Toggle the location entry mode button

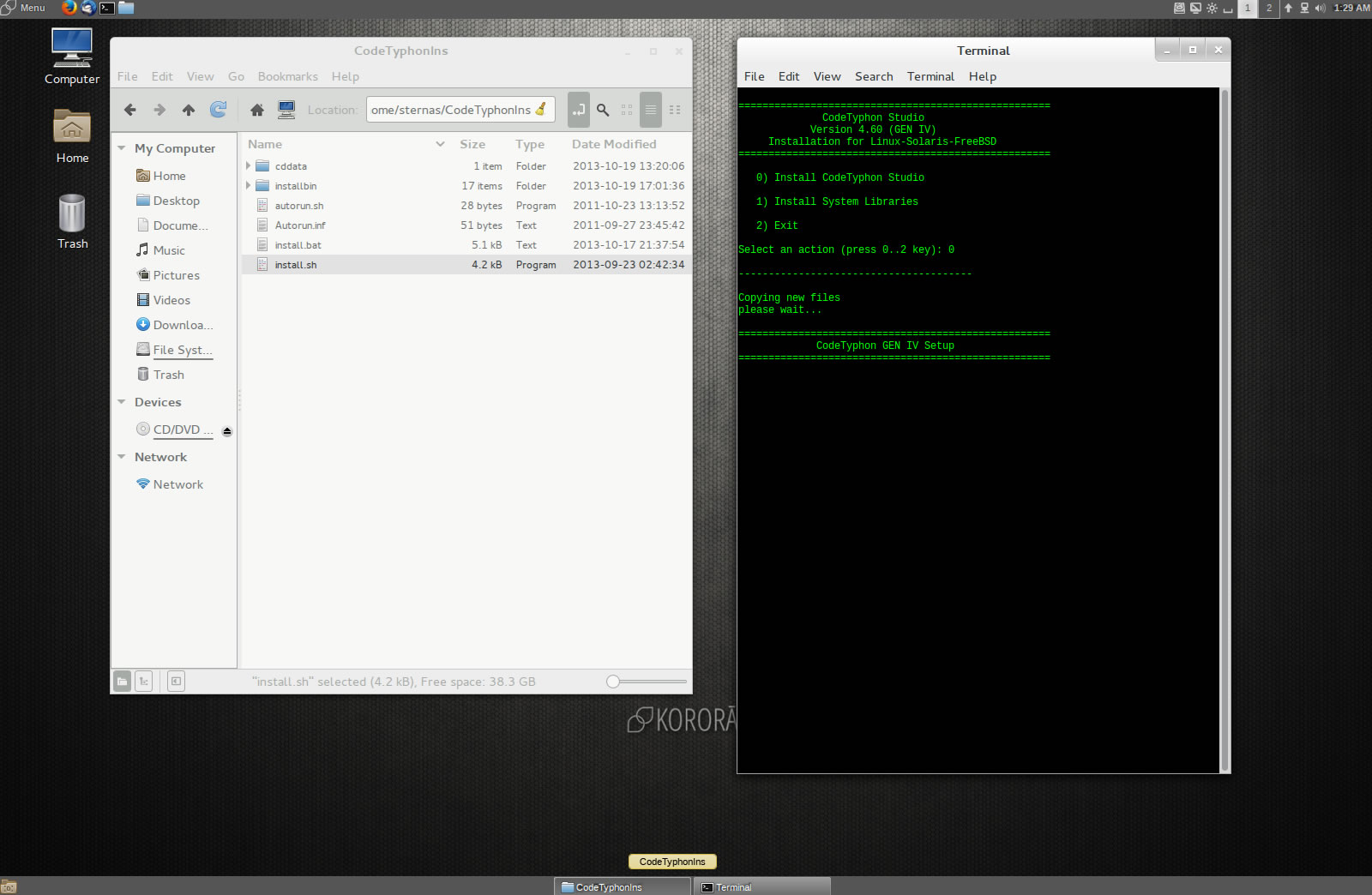pos(579,110)
